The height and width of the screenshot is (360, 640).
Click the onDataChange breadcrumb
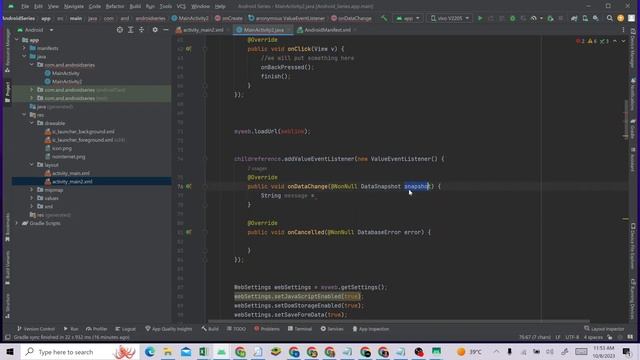coord(351,18)
